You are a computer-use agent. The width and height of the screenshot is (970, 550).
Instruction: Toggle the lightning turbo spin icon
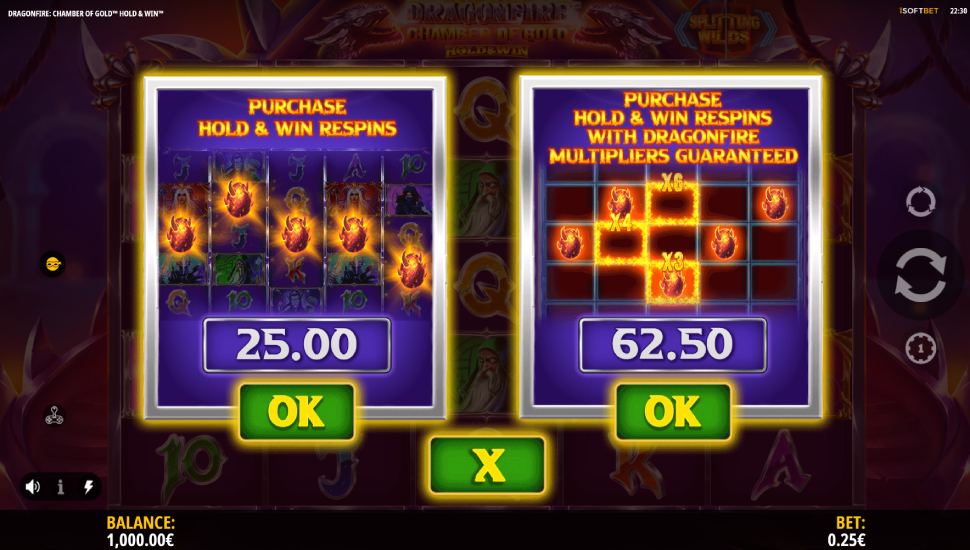coord(88,487)
